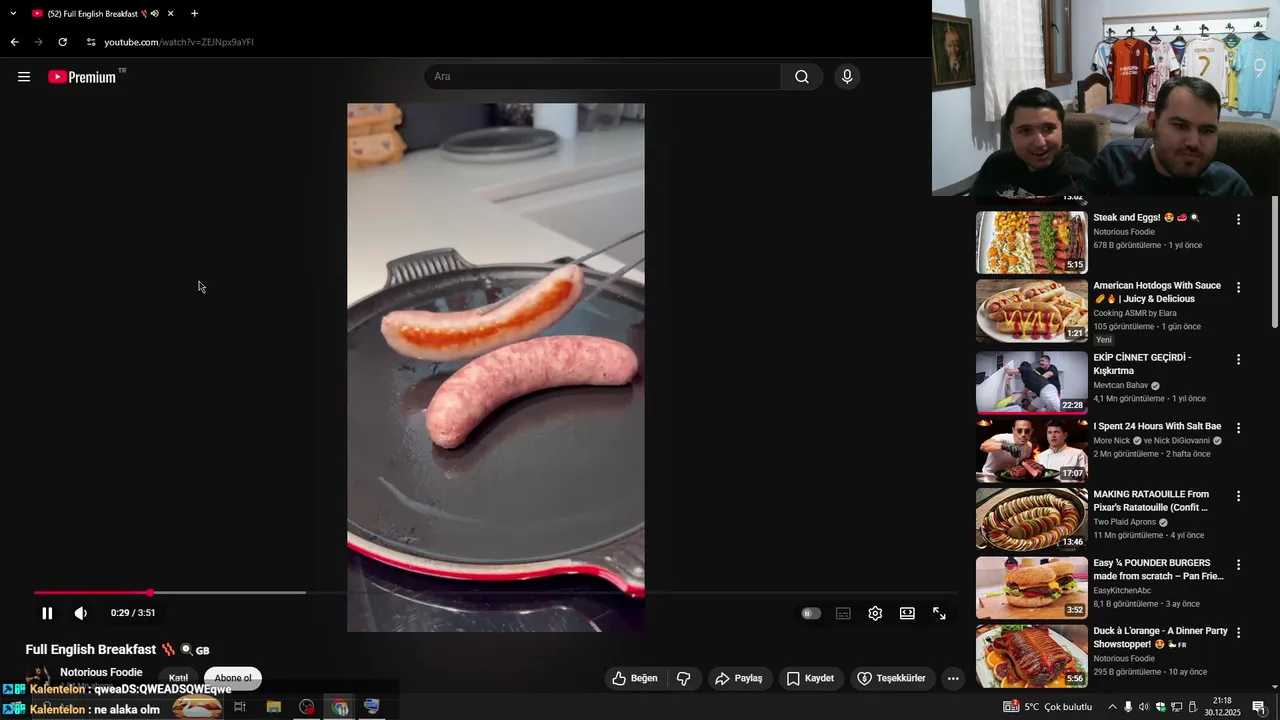Subscribe with the Abone ol button
Viewport: 1280px width, 720px height.
[x=233, y=678]
